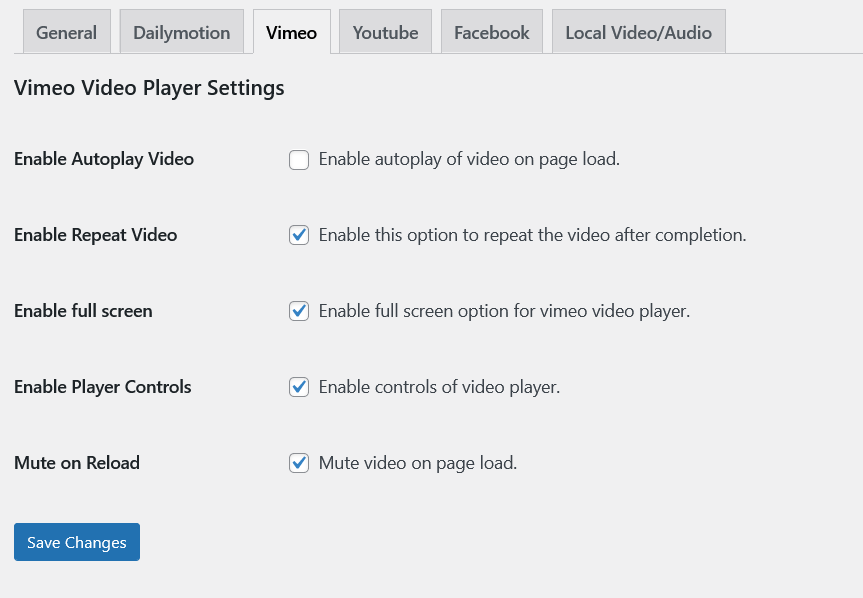
Task: Select the Vimeo tab
Action: pyautogui.click(x=291, y=33)
